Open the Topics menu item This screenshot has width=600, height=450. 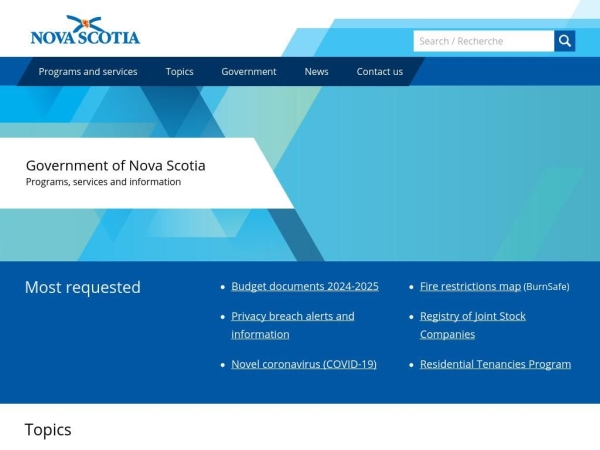click(x=179, y=72)
